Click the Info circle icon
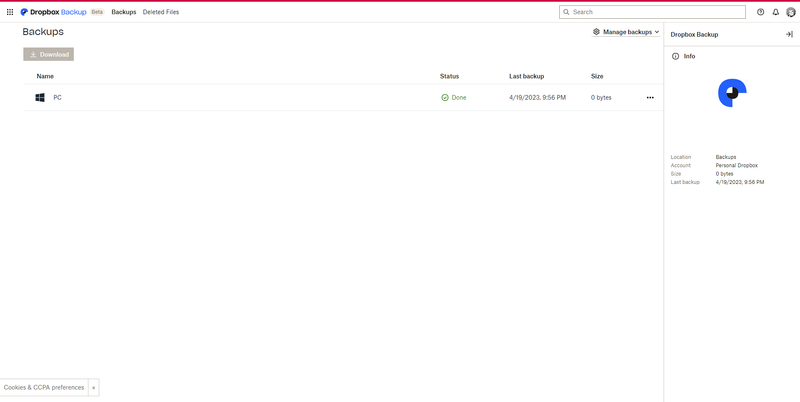 676,56
